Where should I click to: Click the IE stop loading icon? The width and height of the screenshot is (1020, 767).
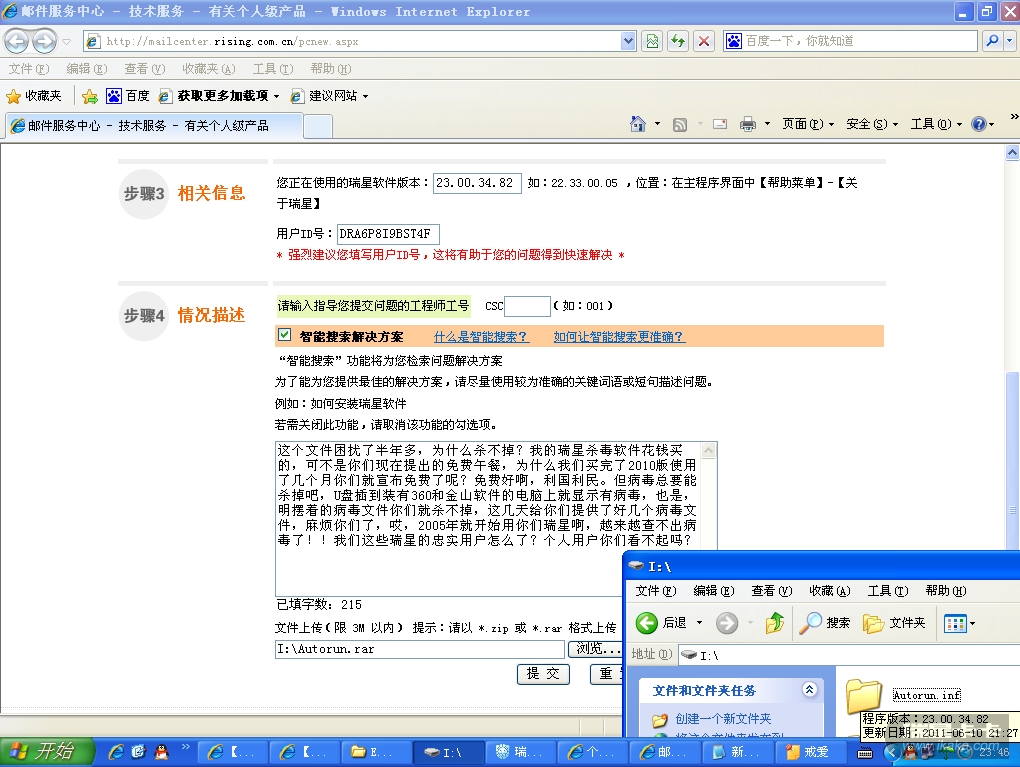tap(704, 41)
